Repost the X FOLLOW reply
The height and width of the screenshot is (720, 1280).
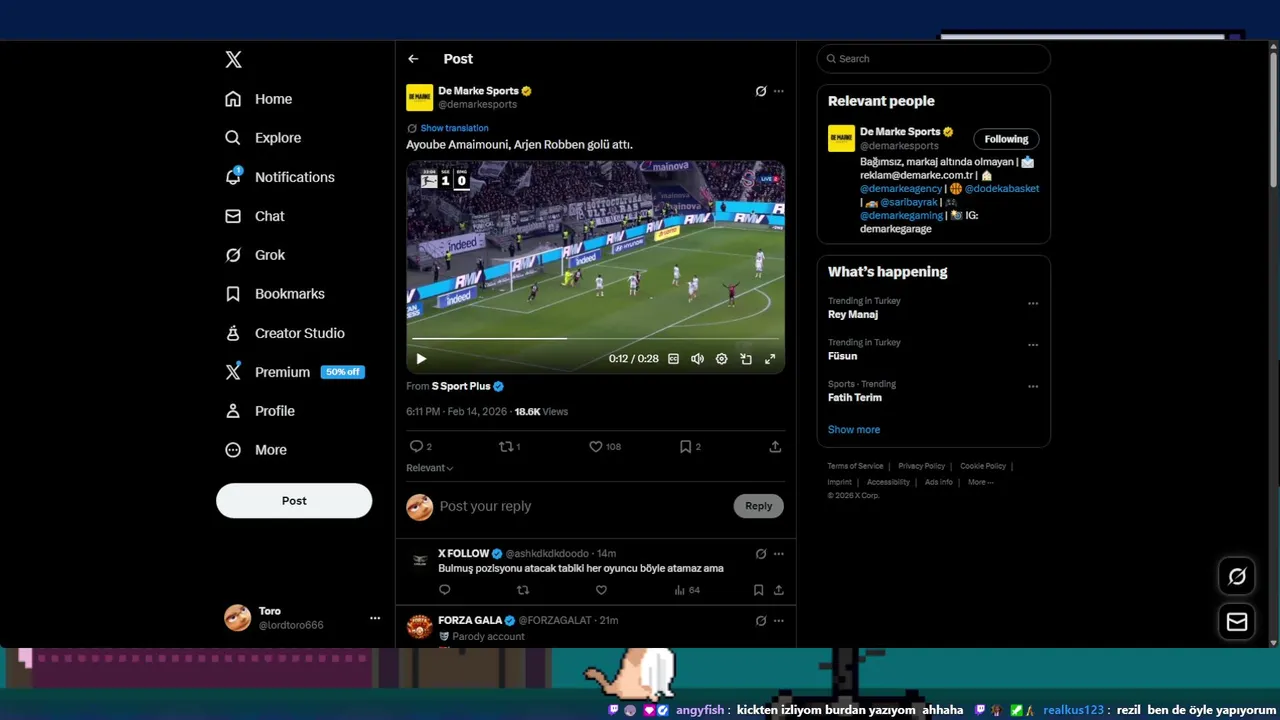[x=523, y=590]
